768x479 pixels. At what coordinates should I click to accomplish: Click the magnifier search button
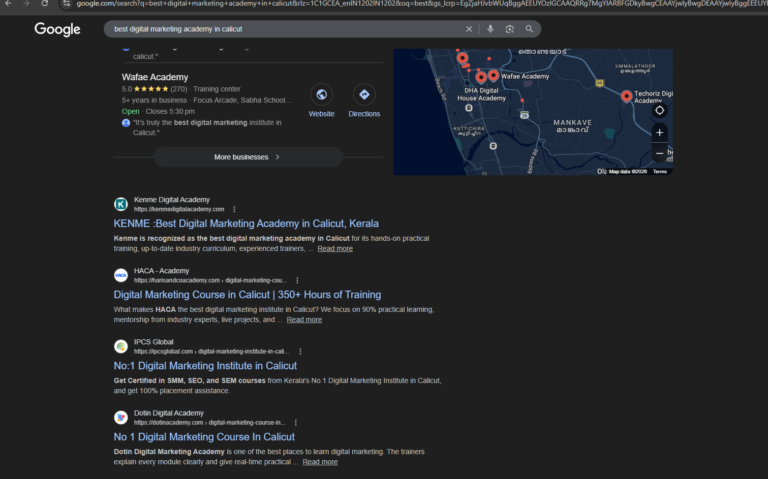(529, 29)
